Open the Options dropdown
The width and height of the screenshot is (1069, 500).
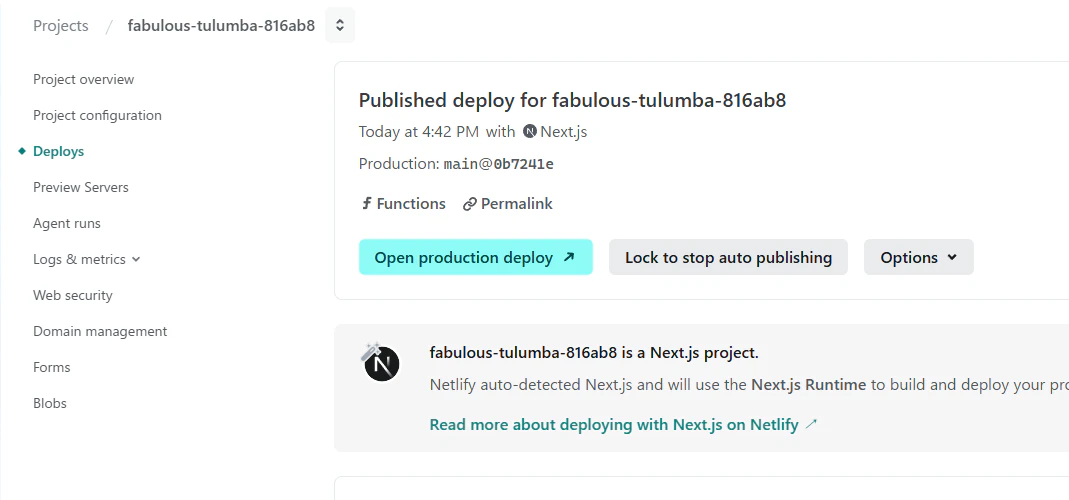point(918,257)
